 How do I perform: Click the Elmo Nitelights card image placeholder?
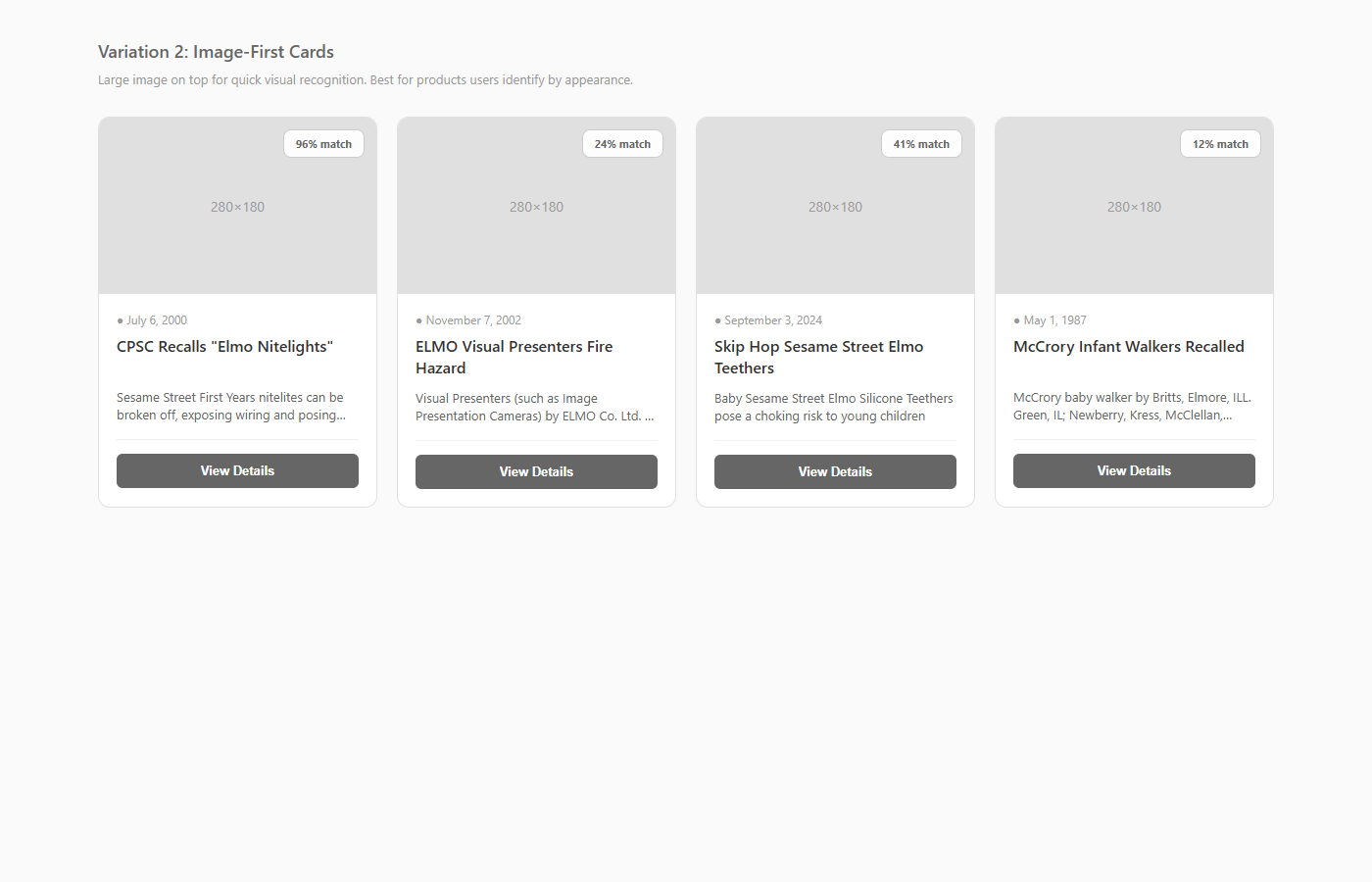237,206
